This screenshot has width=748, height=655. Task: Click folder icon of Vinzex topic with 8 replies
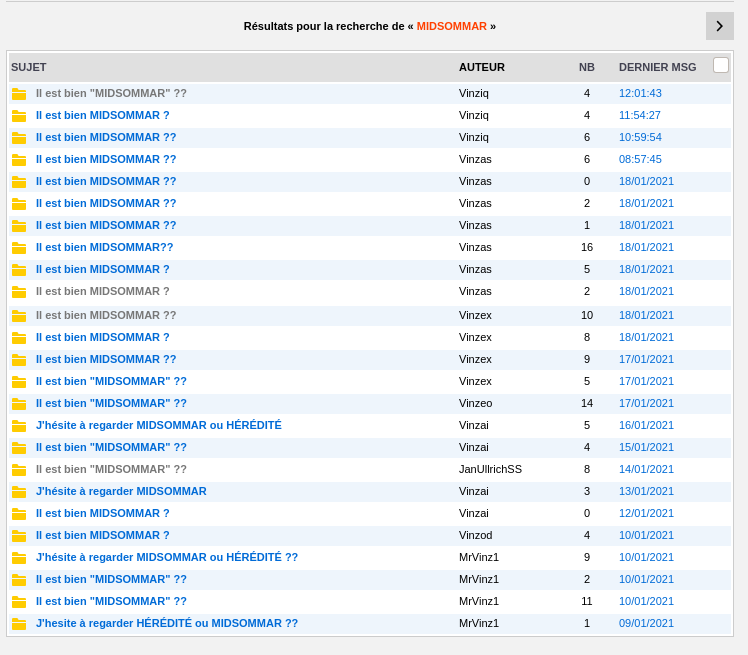(x=19, y=338)
